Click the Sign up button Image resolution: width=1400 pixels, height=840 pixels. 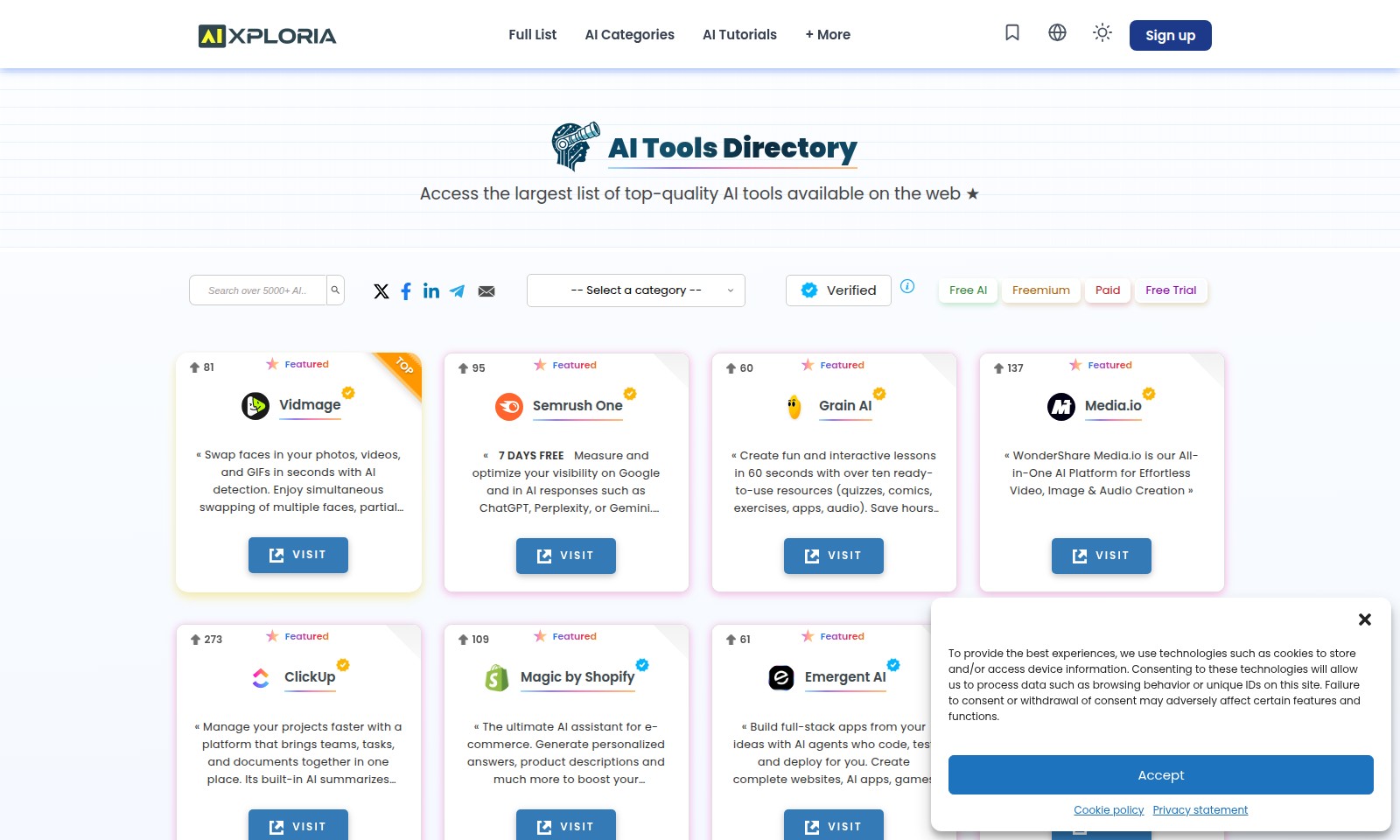pos(1170,35)
